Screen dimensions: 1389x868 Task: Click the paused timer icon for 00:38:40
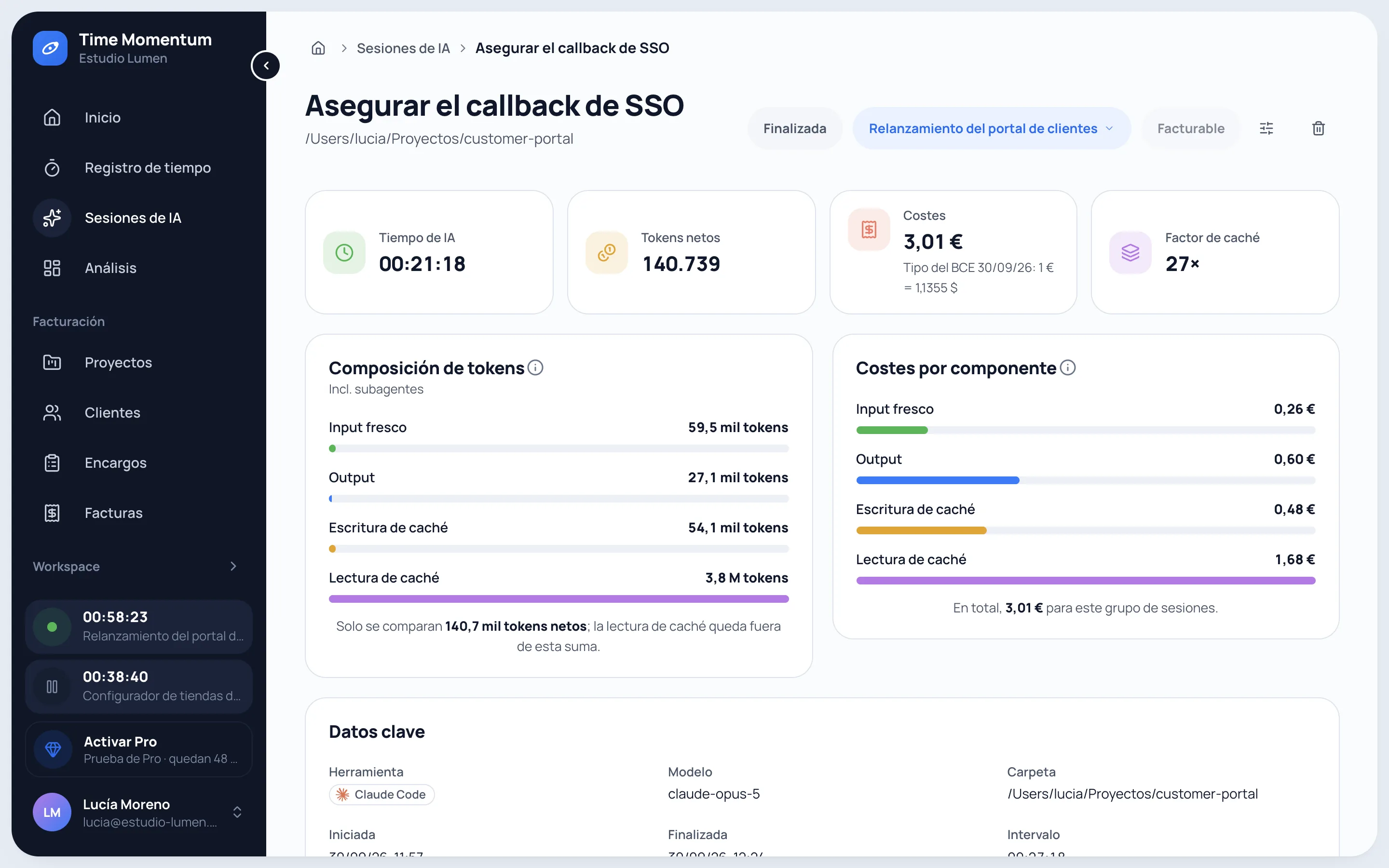pos(52,687)
